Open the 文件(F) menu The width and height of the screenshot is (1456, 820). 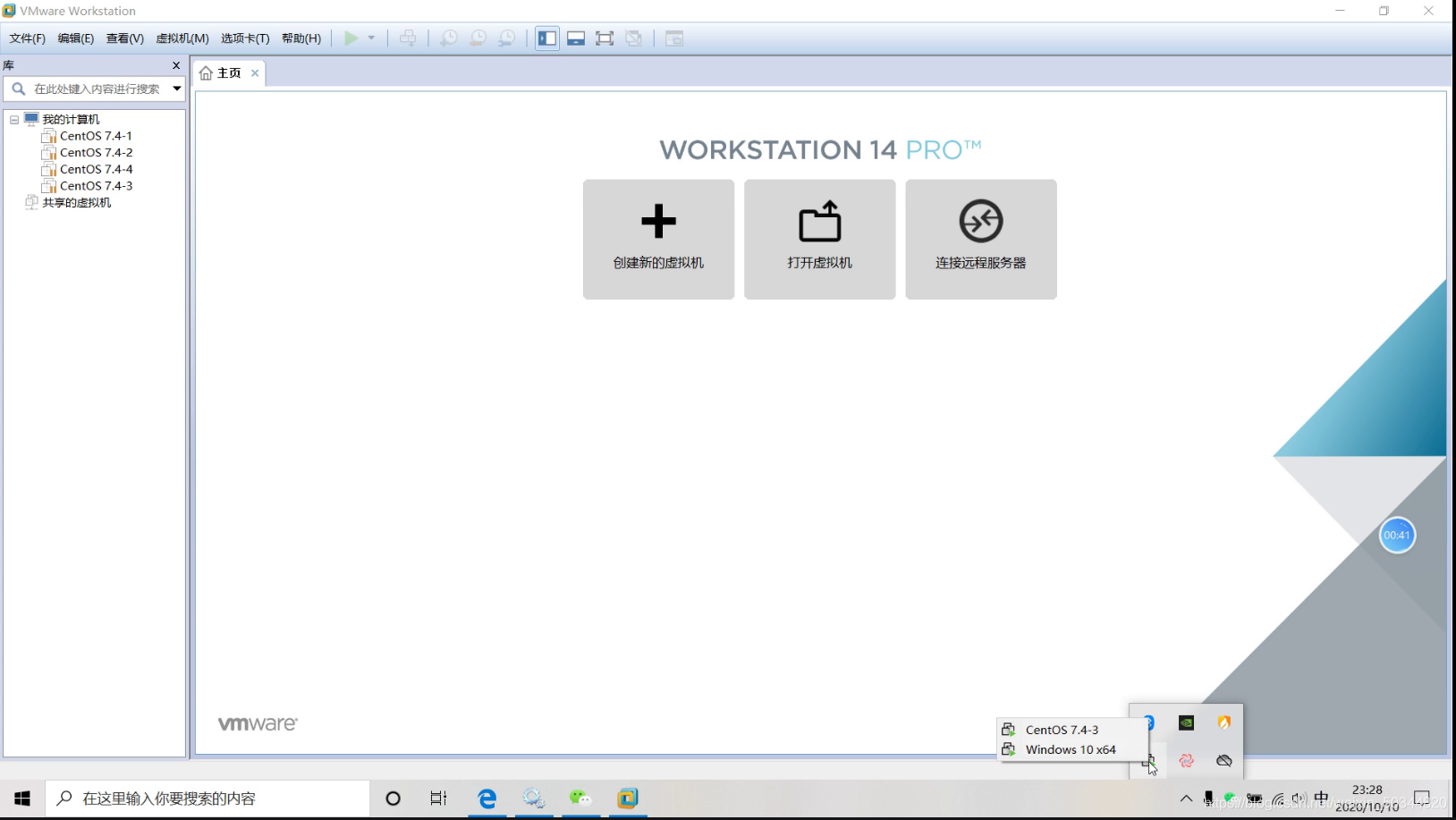pyautogui.click(x=27, y=38)
